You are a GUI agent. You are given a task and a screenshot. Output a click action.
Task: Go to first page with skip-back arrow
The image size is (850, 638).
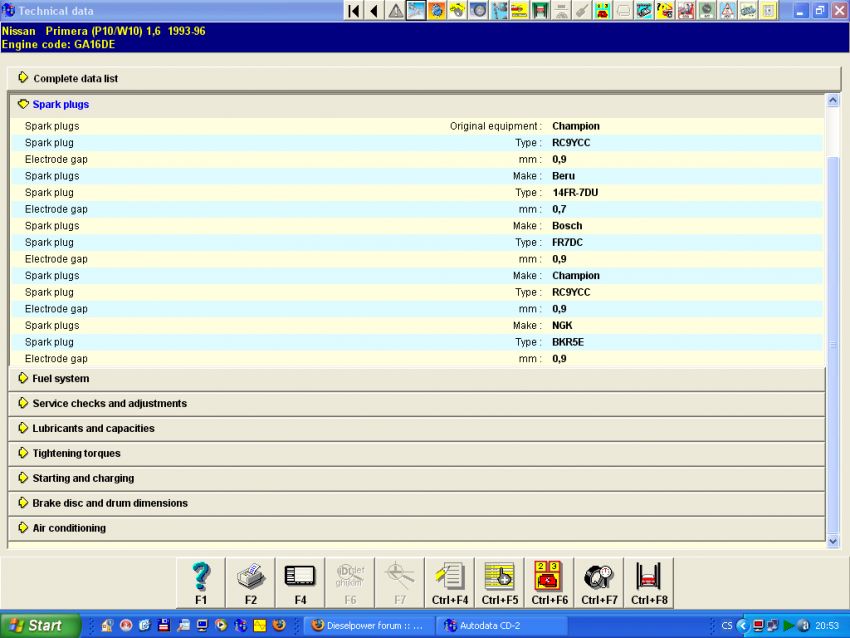354,10
